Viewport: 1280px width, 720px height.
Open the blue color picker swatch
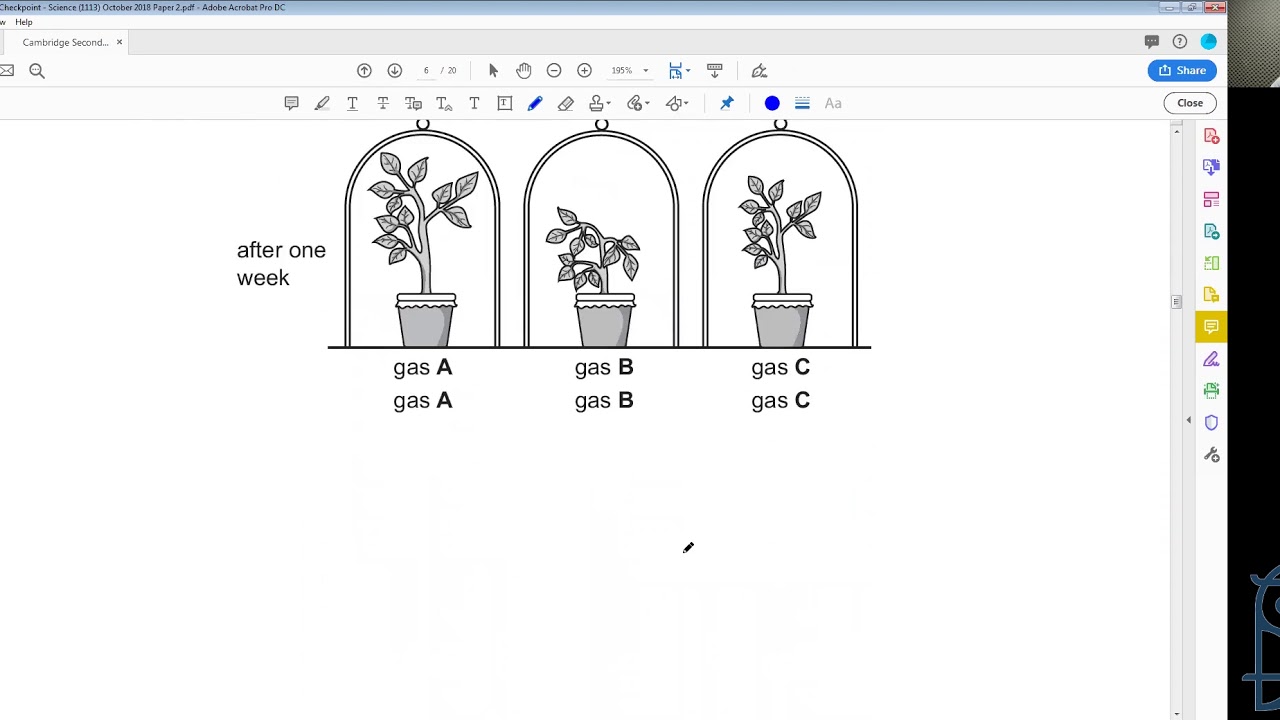(x=772, y=103)
